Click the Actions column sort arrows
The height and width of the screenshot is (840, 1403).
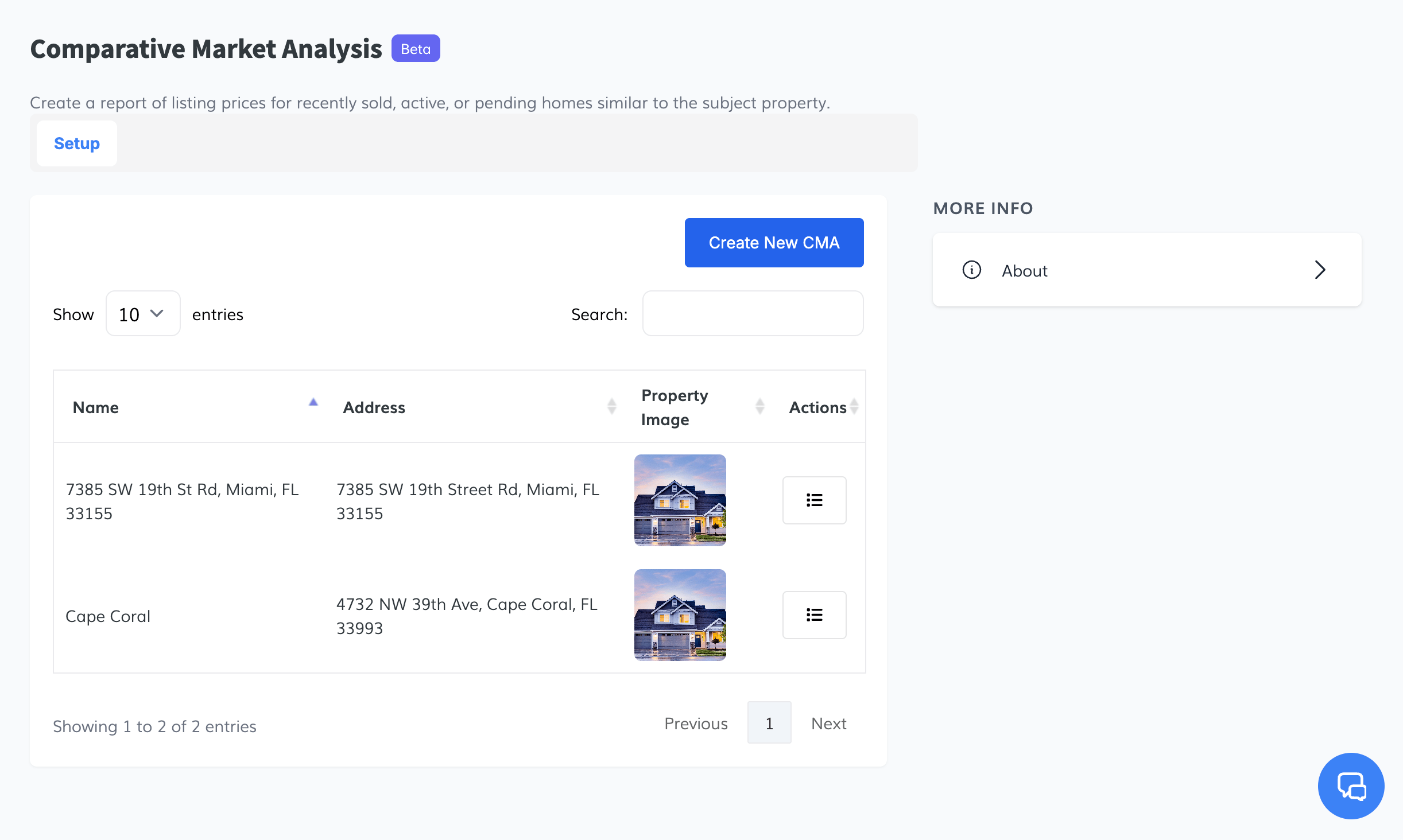(854, 406)
